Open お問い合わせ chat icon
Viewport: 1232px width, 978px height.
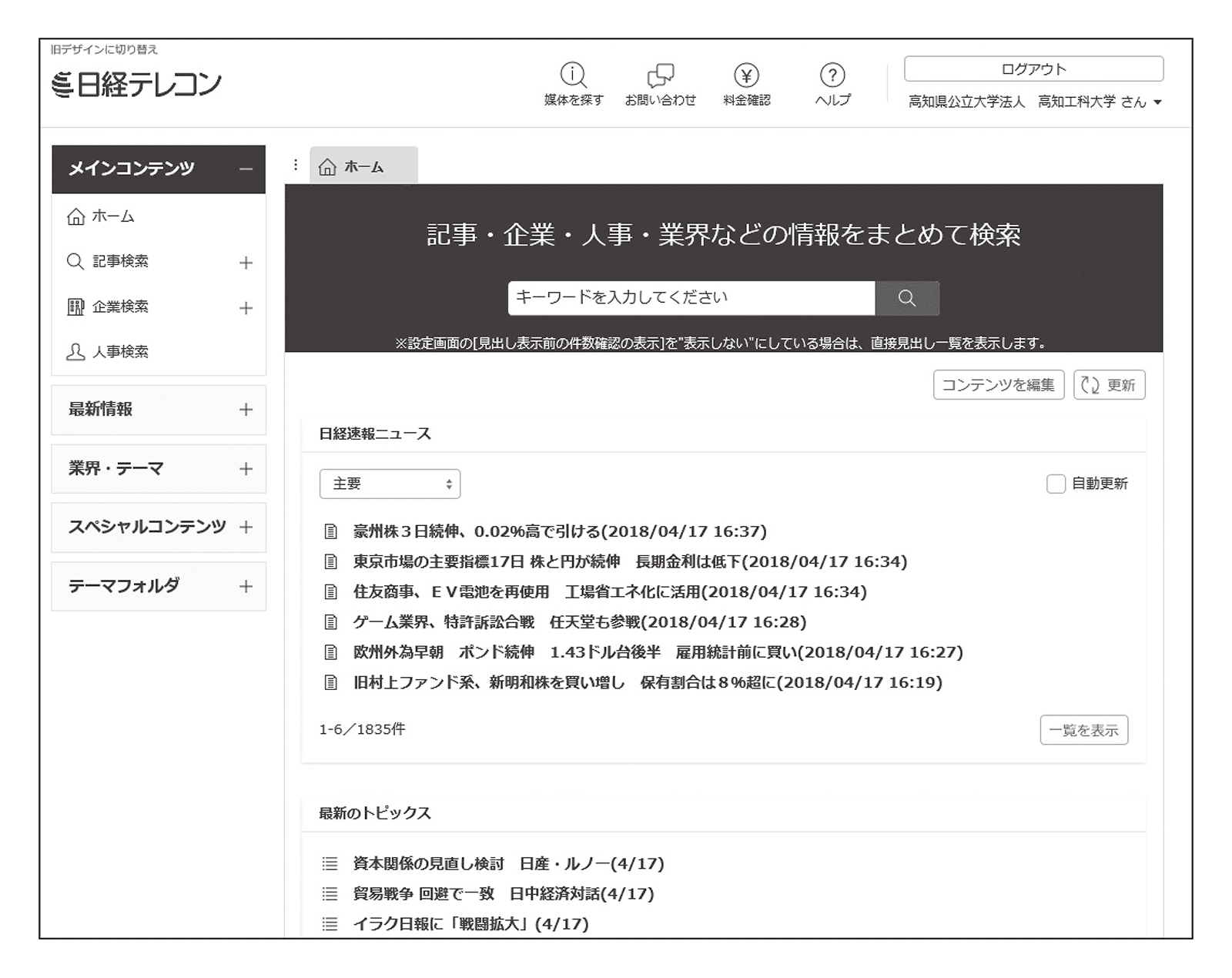click(x=660, y=75)
